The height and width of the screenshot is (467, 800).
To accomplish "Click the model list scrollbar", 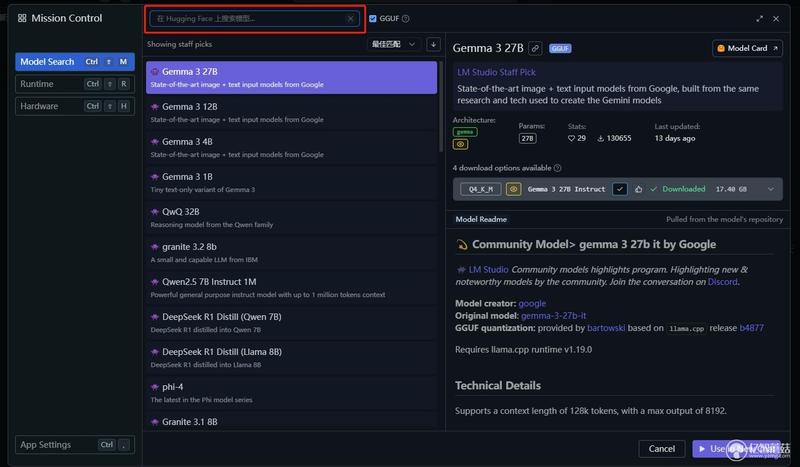I will coord(441,107).
